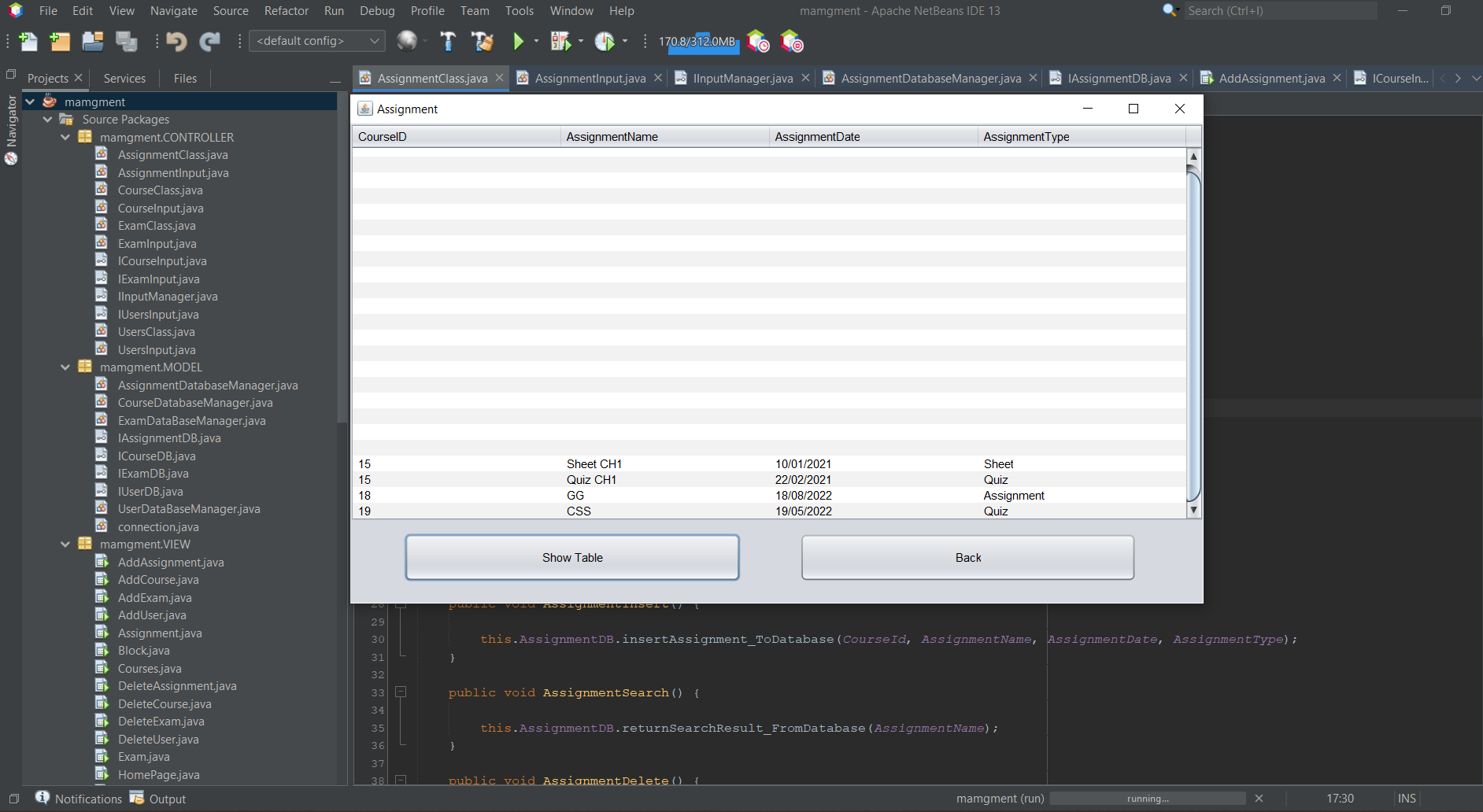Create a new file using the New File icon
The height and width of the screenshot is (812, 1483).
(x=28, y=41)
